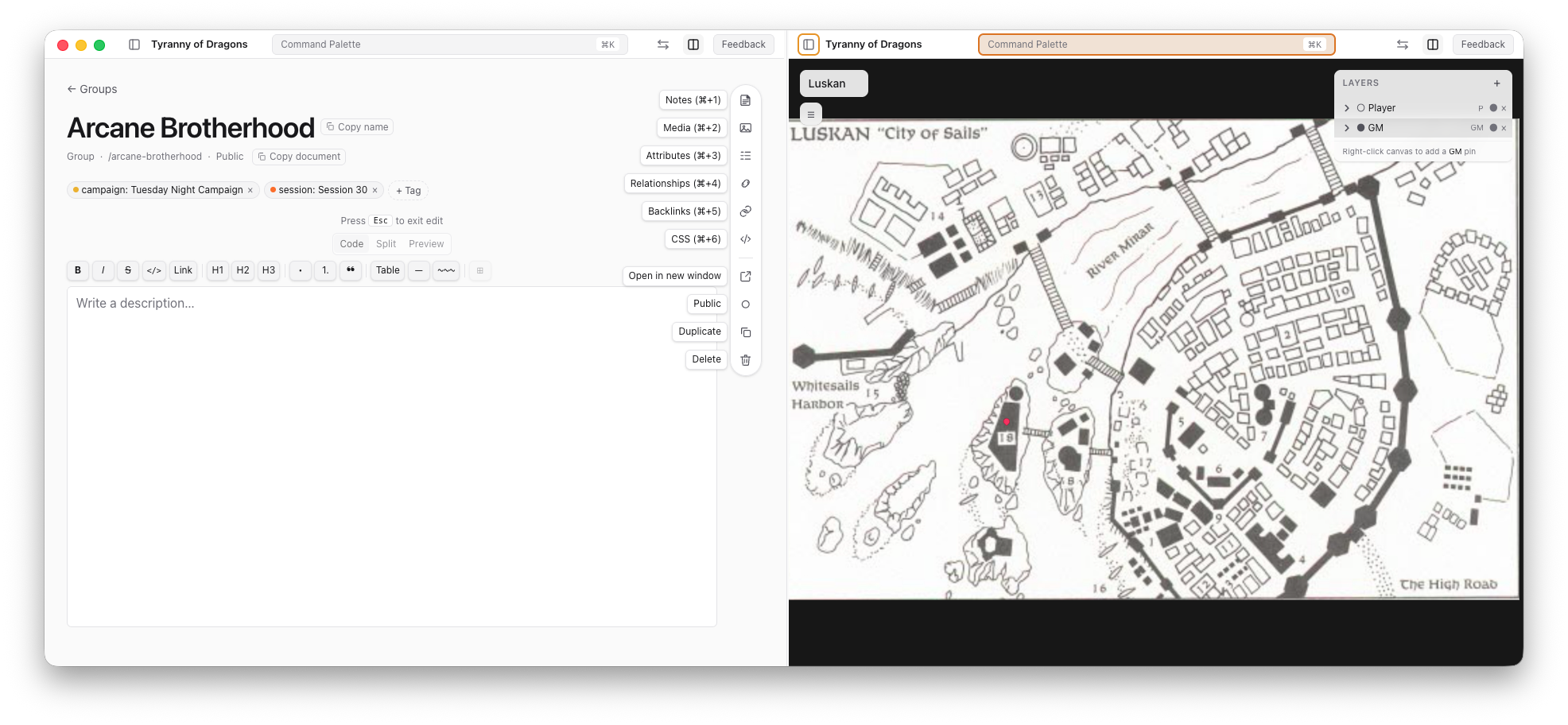Switch to Split editor tab
This screenshot has height=725, width=1568.
coord(386,244)
